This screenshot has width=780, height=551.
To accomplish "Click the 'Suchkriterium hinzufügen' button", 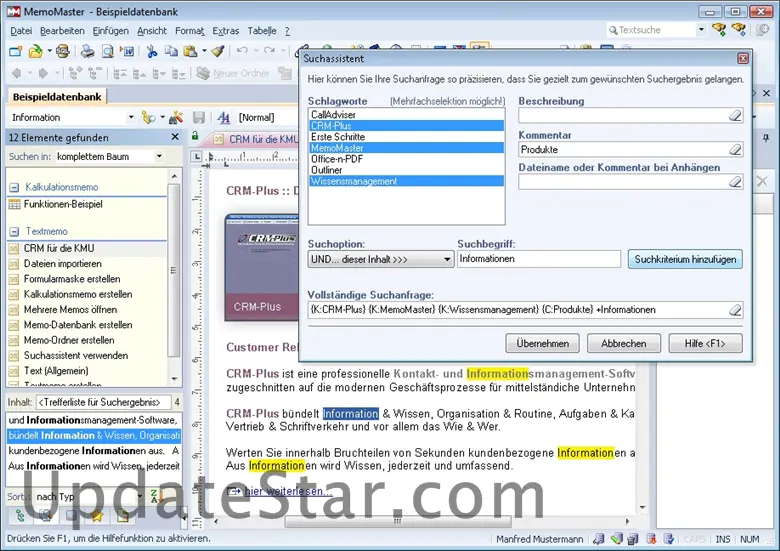I will [685, 259].
